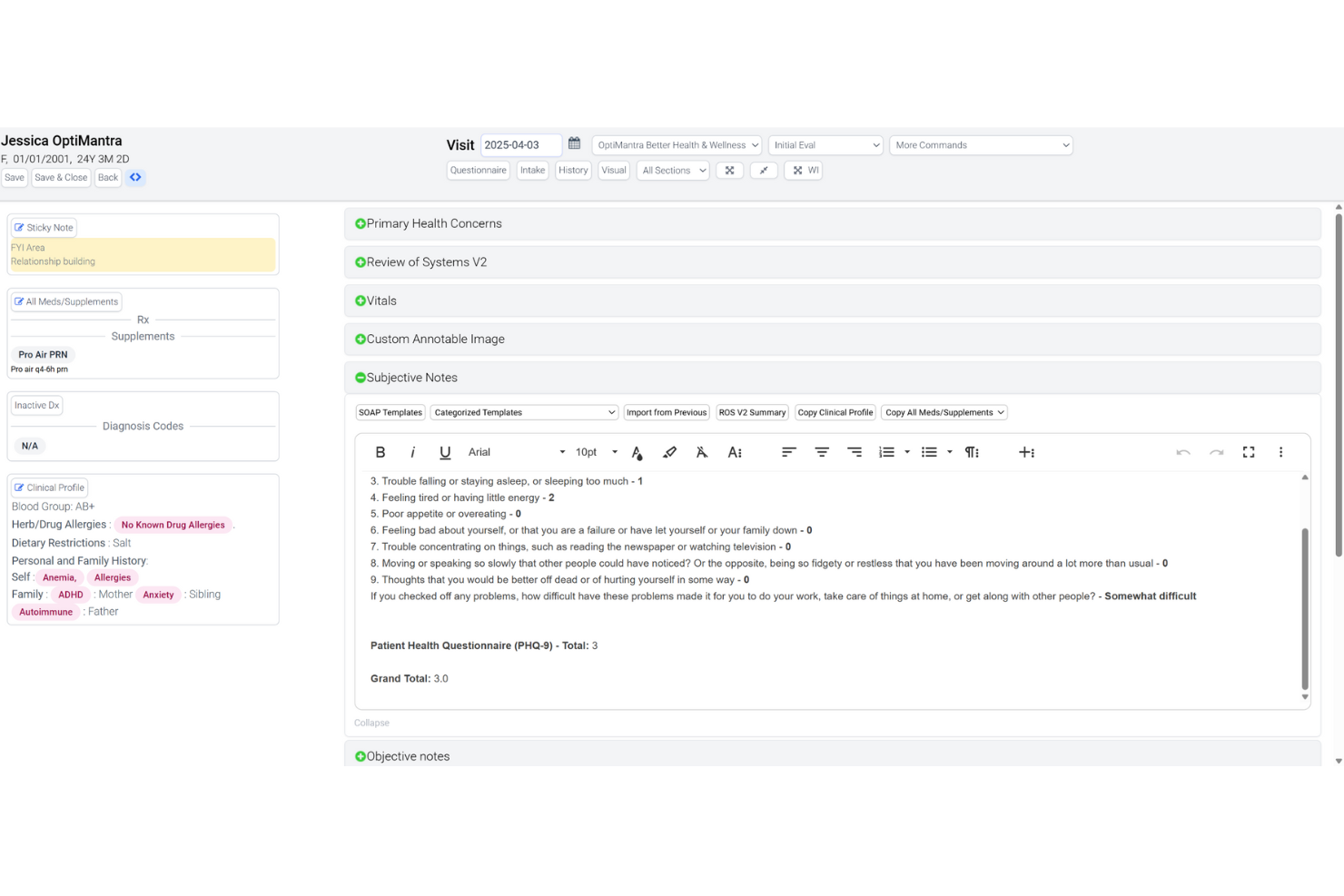1344x896 pixels.
Task: Expand the Vitals section
Action: click(x=360, y=300)
